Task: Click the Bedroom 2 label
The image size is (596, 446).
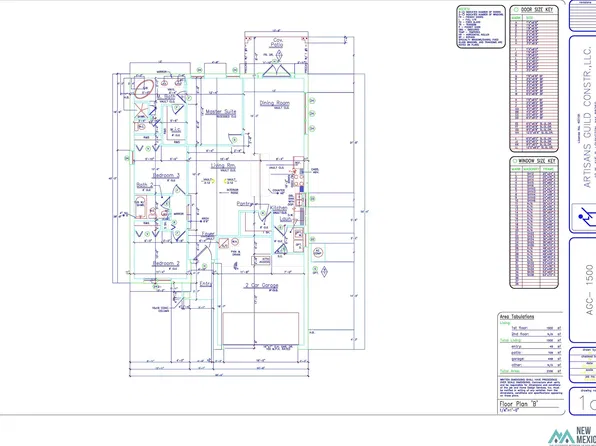Action: click(166, 263)
